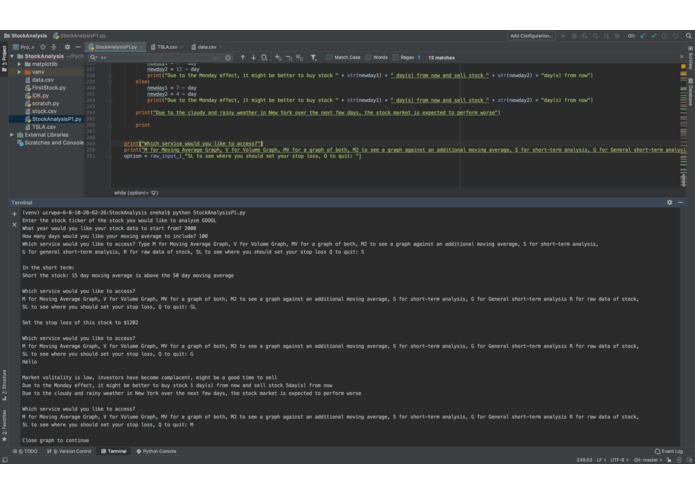Open the Event Log button

(669, 451)
